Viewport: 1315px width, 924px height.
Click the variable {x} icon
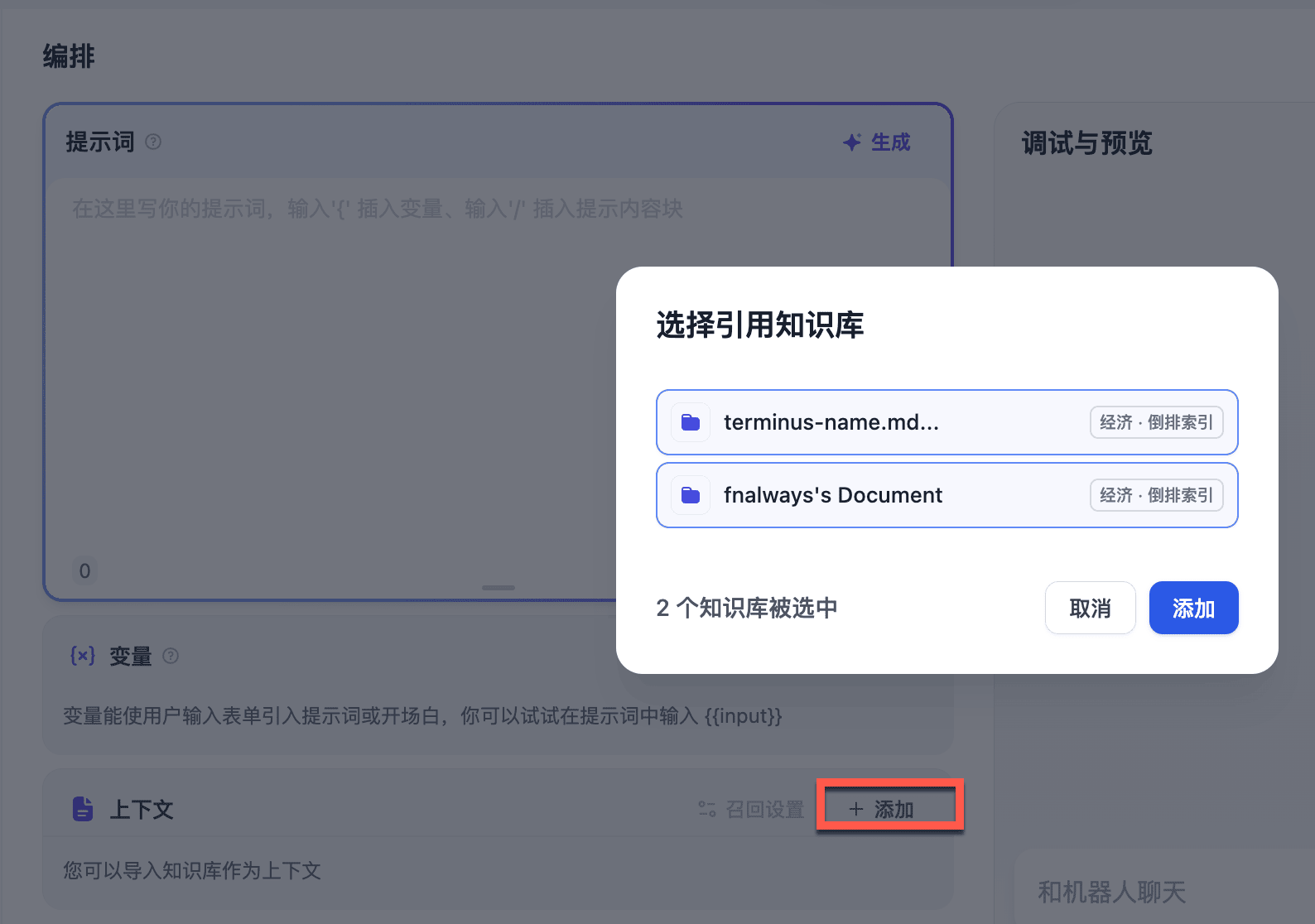tap(83, 656)
